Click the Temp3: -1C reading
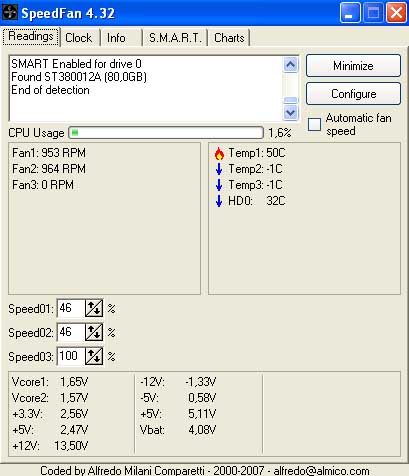The width and height of the screenshot is (409, 476). [x=255, y=185]
